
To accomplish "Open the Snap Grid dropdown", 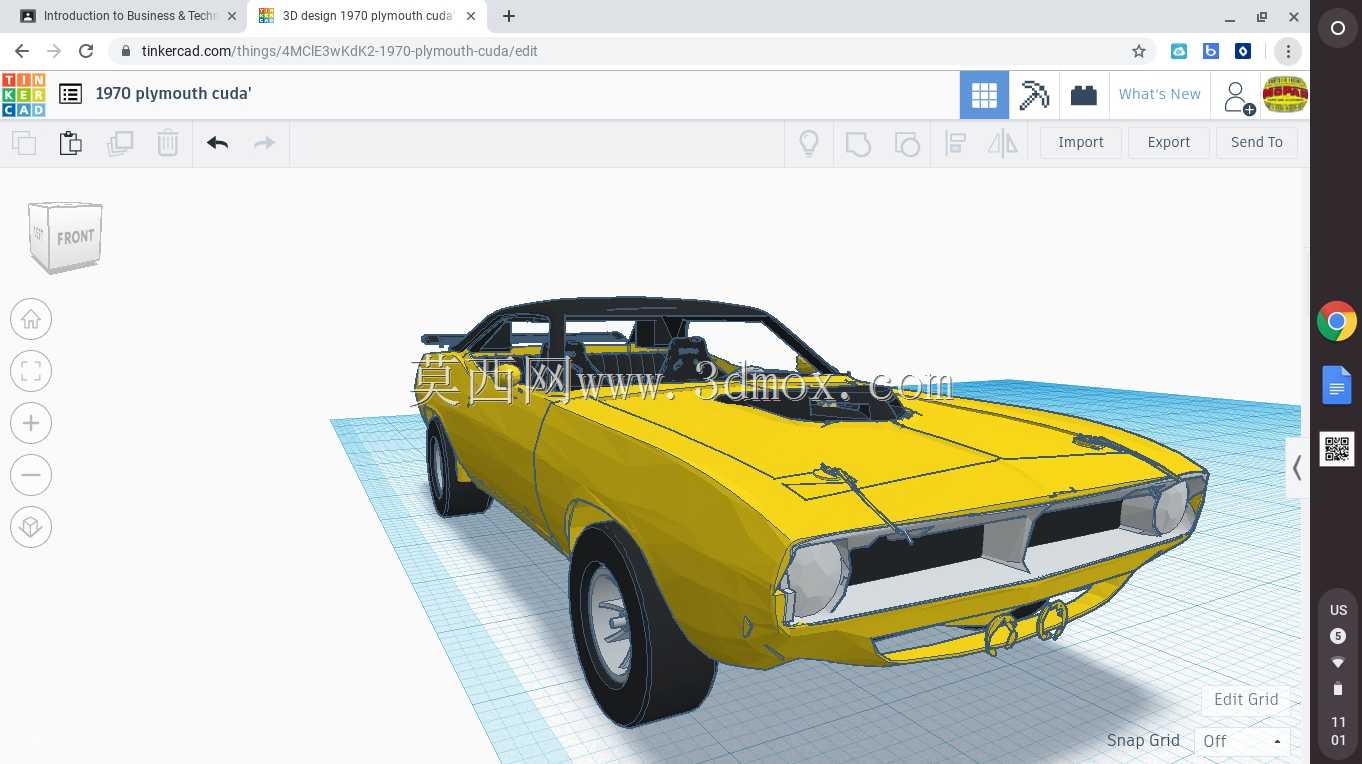I will tap(1242, 741).
